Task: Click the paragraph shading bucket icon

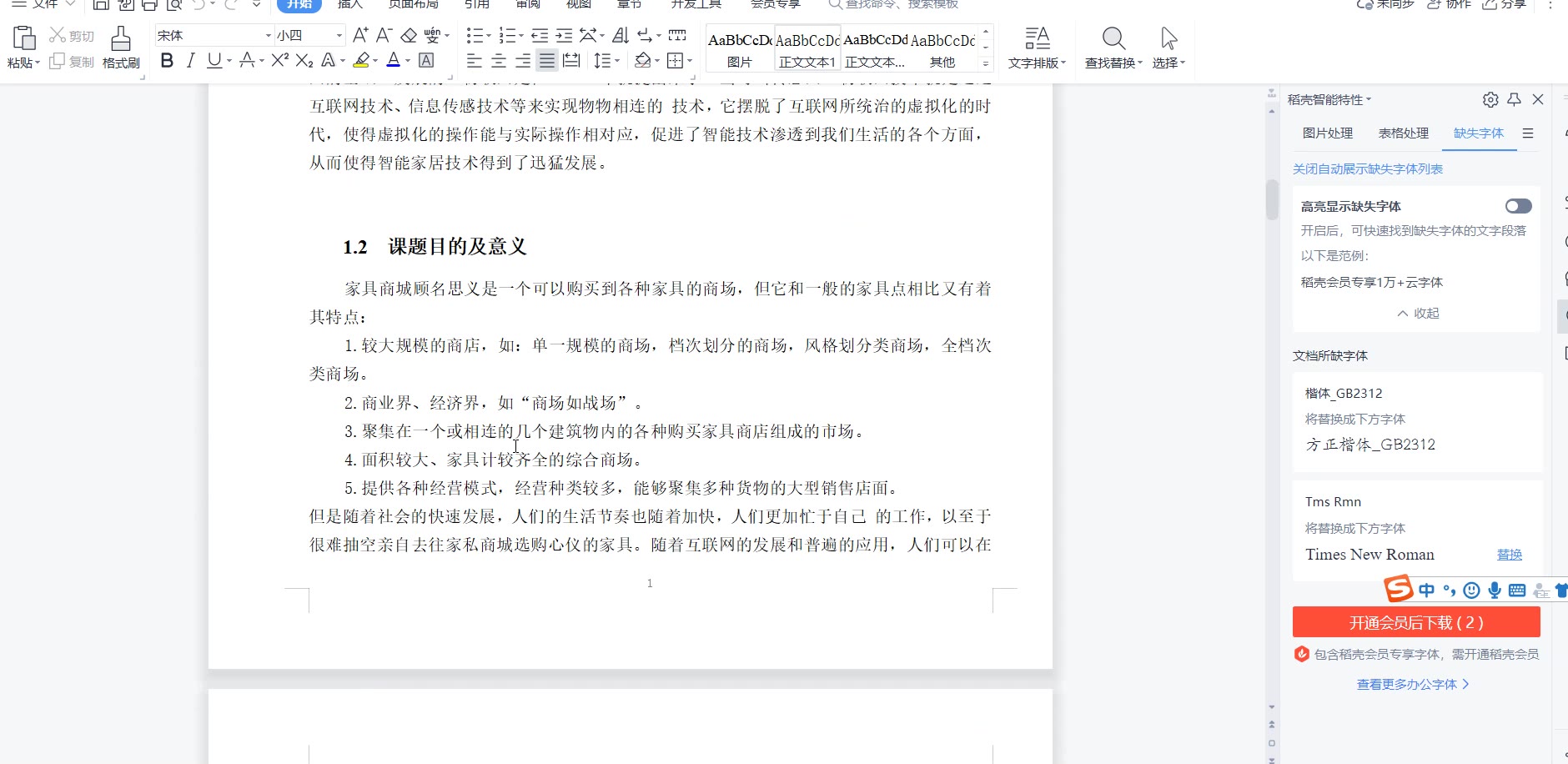Action: (x=642, y=60)
